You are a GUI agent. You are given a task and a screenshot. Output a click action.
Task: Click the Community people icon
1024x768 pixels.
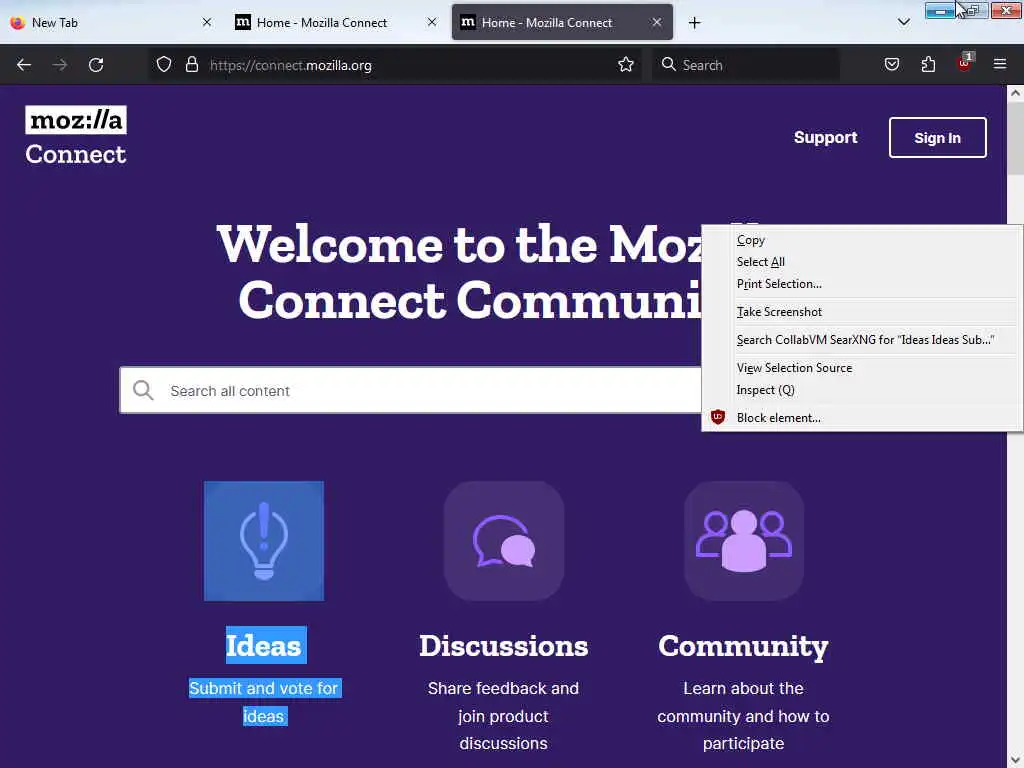744,541
